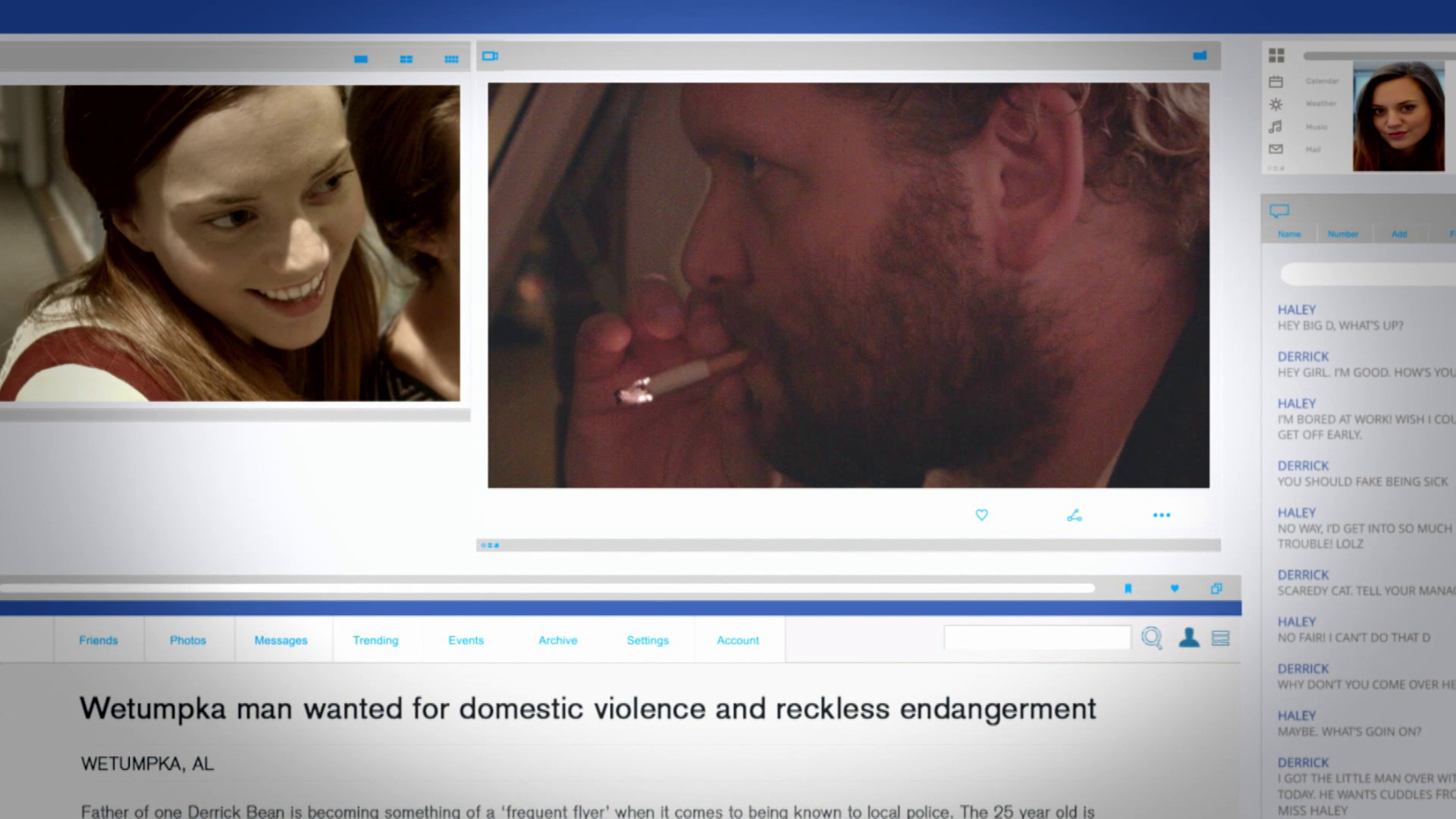
Task: Click the search input field
Action: [x=1037, y=638]
